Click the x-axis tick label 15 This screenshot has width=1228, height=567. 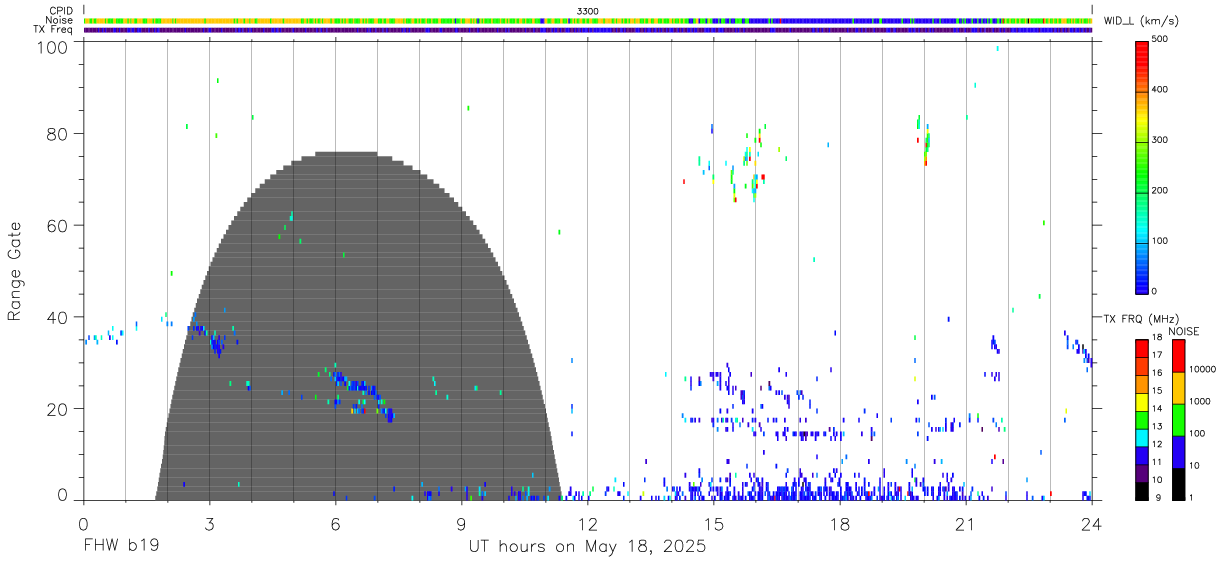click(x=713, y=523)
